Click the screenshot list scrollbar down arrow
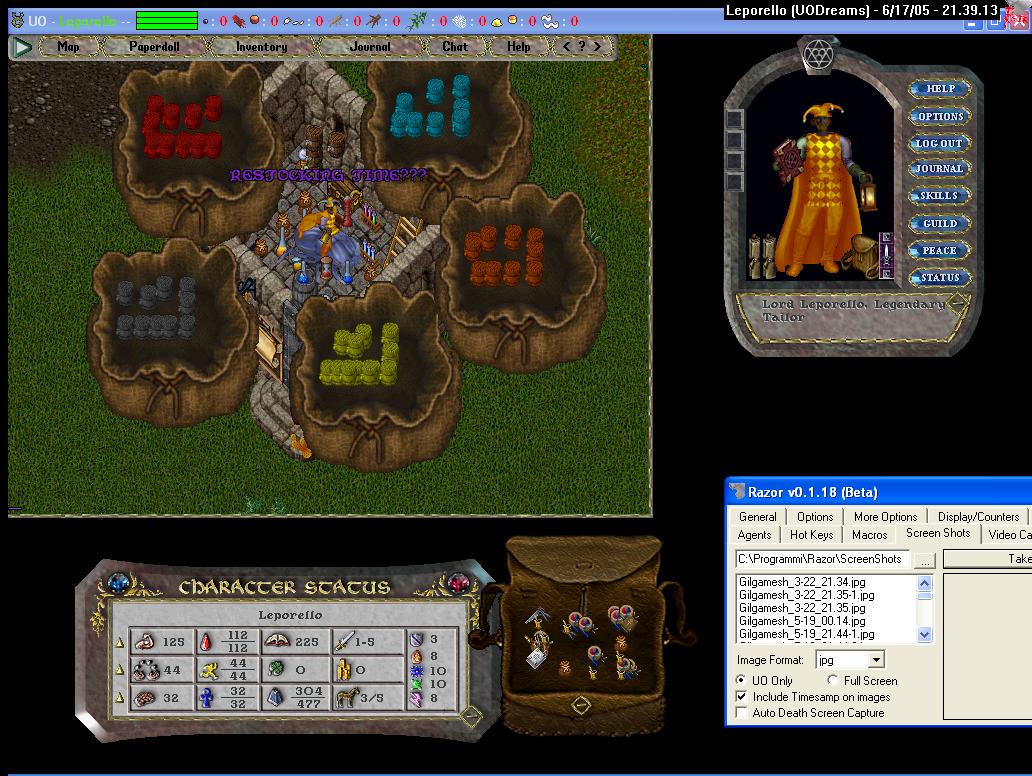The image size is (1032, 776). pyautogui.click(x=925, y=634)
